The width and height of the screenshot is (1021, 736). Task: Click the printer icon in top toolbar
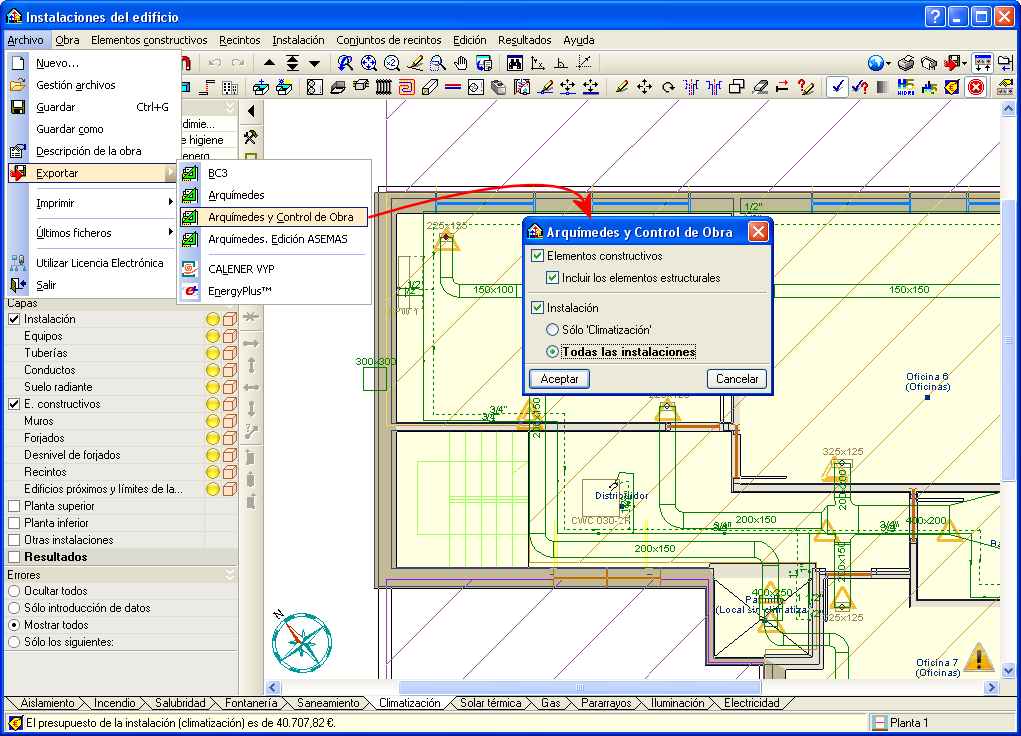click(x=905, y=63)
